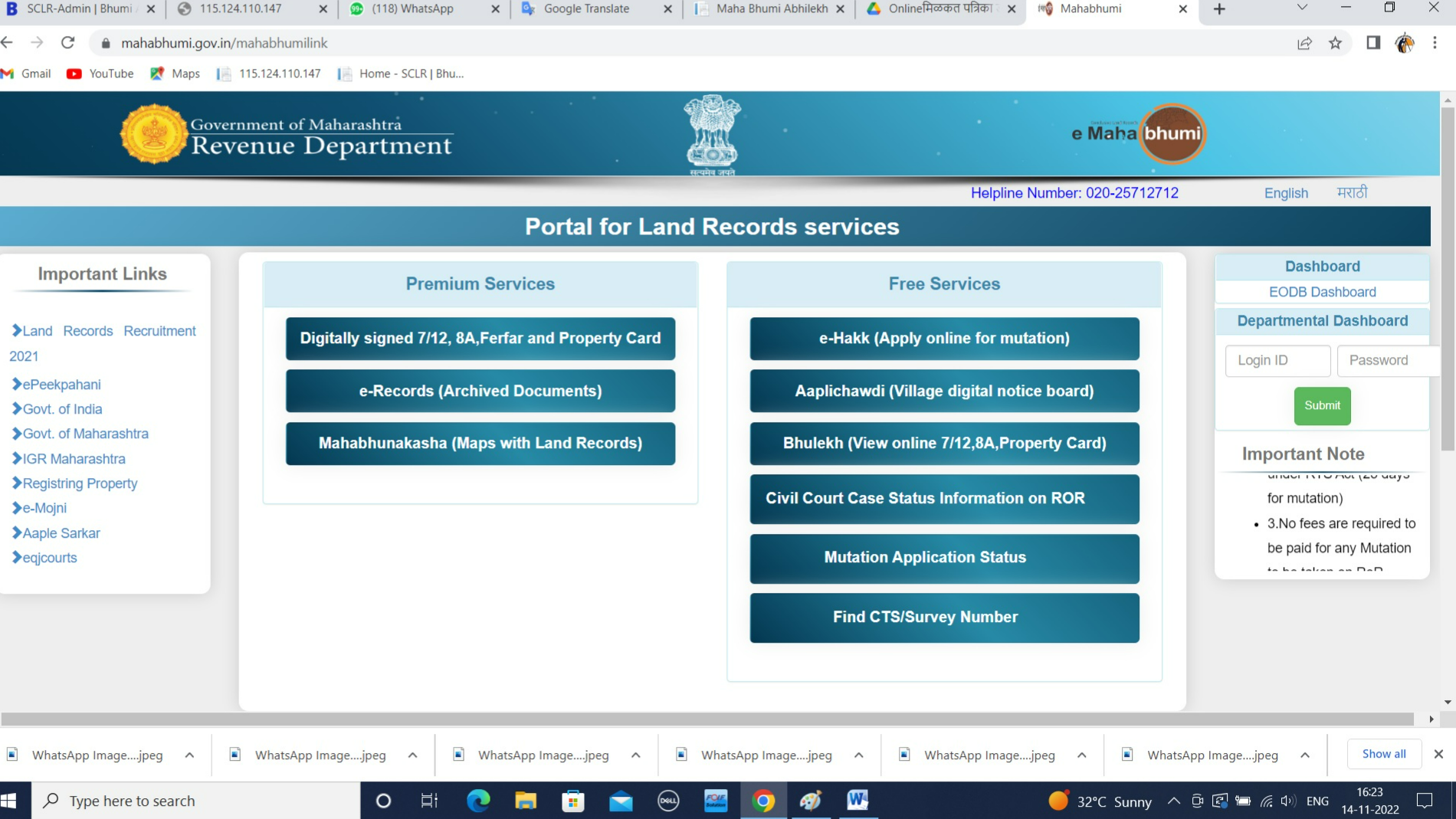The width and height of the screenshot is (1456, 819).
Task: Open Chrome's three-dot menu
Action: point(1435,43)
